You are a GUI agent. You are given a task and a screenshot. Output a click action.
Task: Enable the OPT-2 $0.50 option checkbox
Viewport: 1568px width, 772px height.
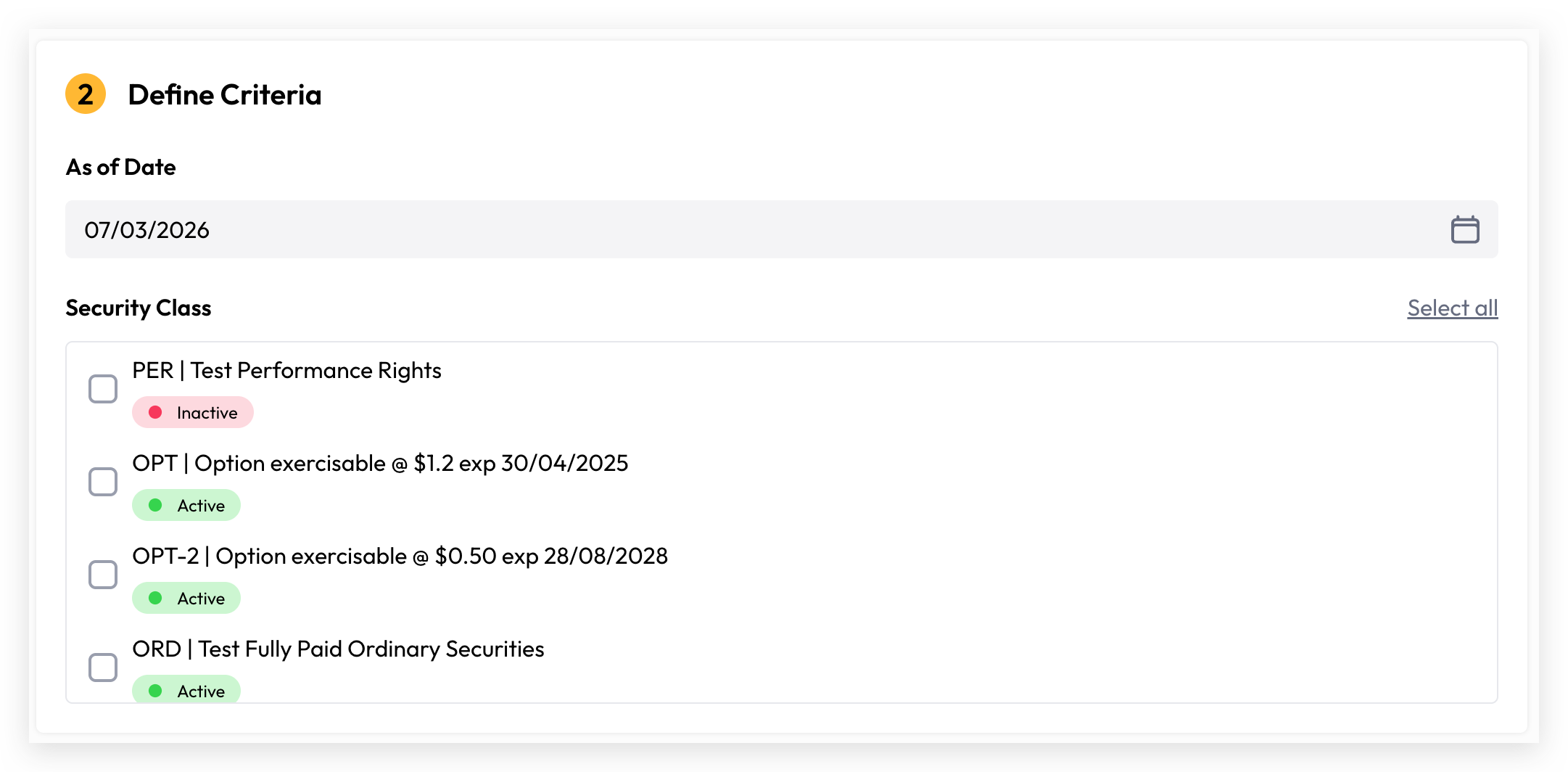(x=103, y=575)
